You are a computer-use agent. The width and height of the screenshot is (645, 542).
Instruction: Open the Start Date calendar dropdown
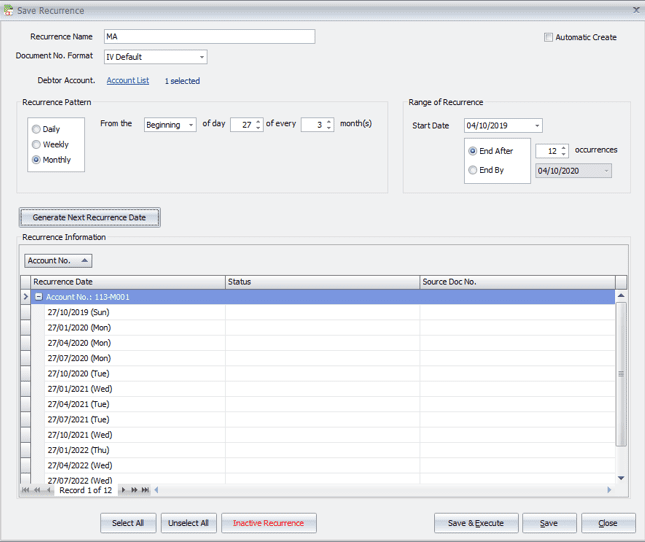tap(537, 126)
